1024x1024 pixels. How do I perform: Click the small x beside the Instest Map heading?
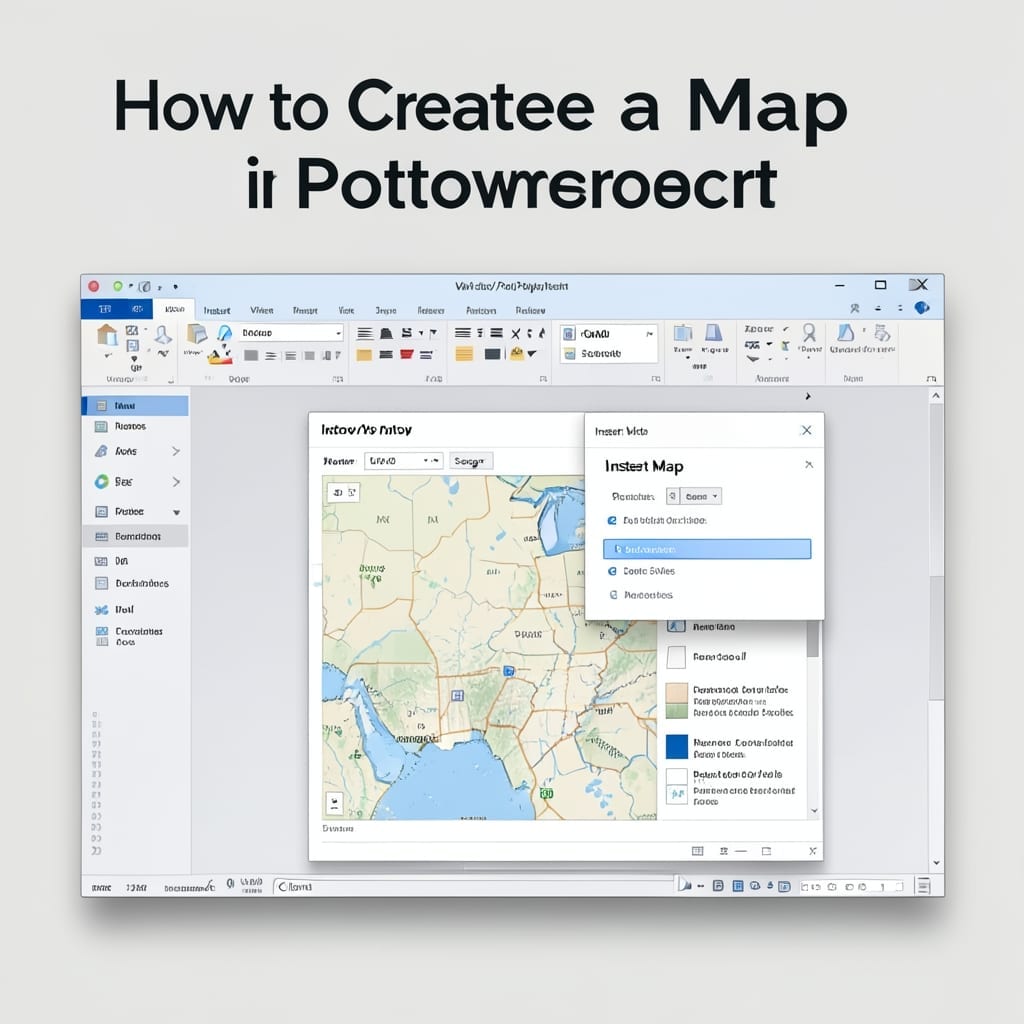[x=809, y=464]
